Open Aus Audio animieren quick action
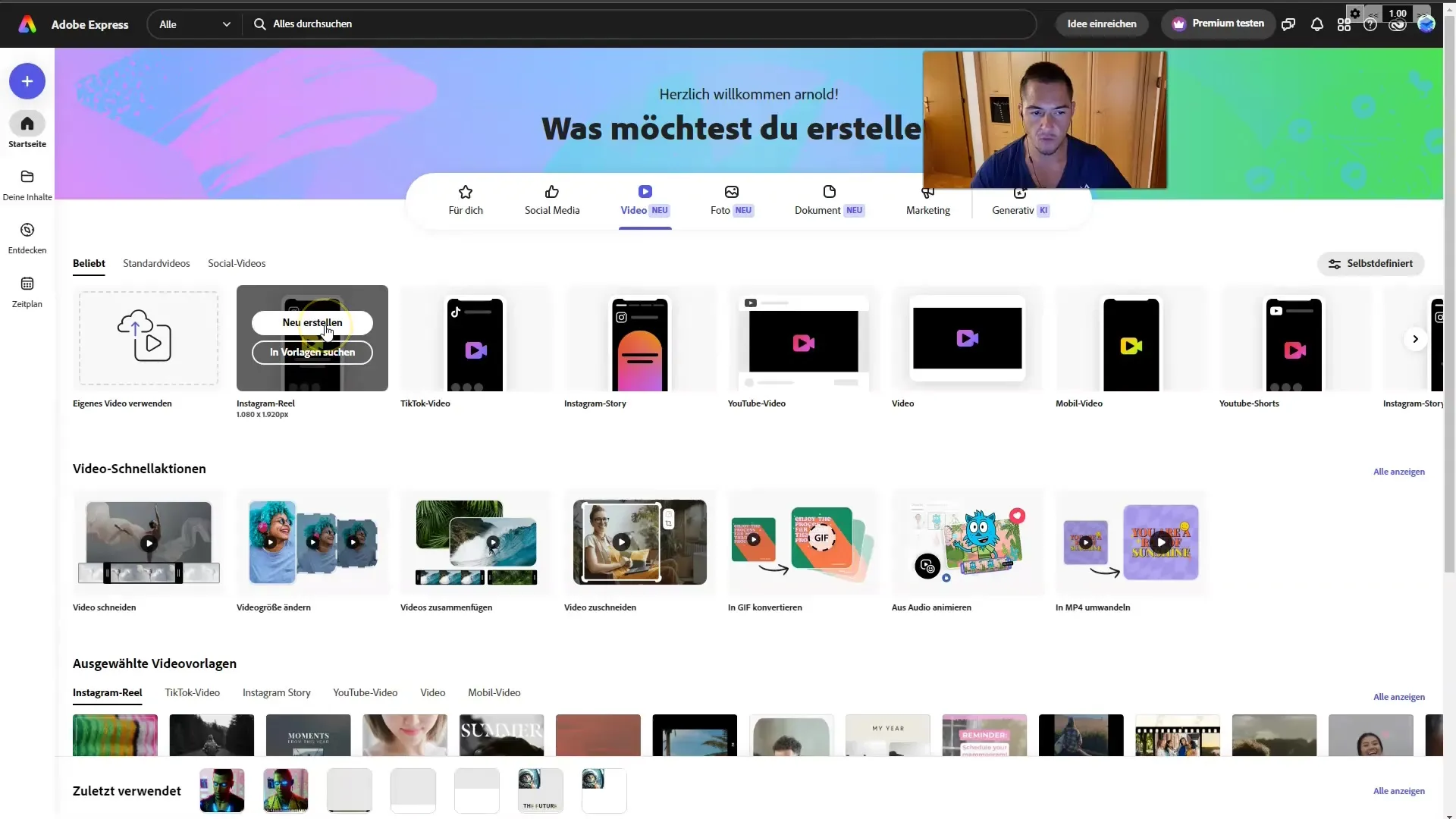Viewport: 1456px width, 819px height. [x=968, y=543]
